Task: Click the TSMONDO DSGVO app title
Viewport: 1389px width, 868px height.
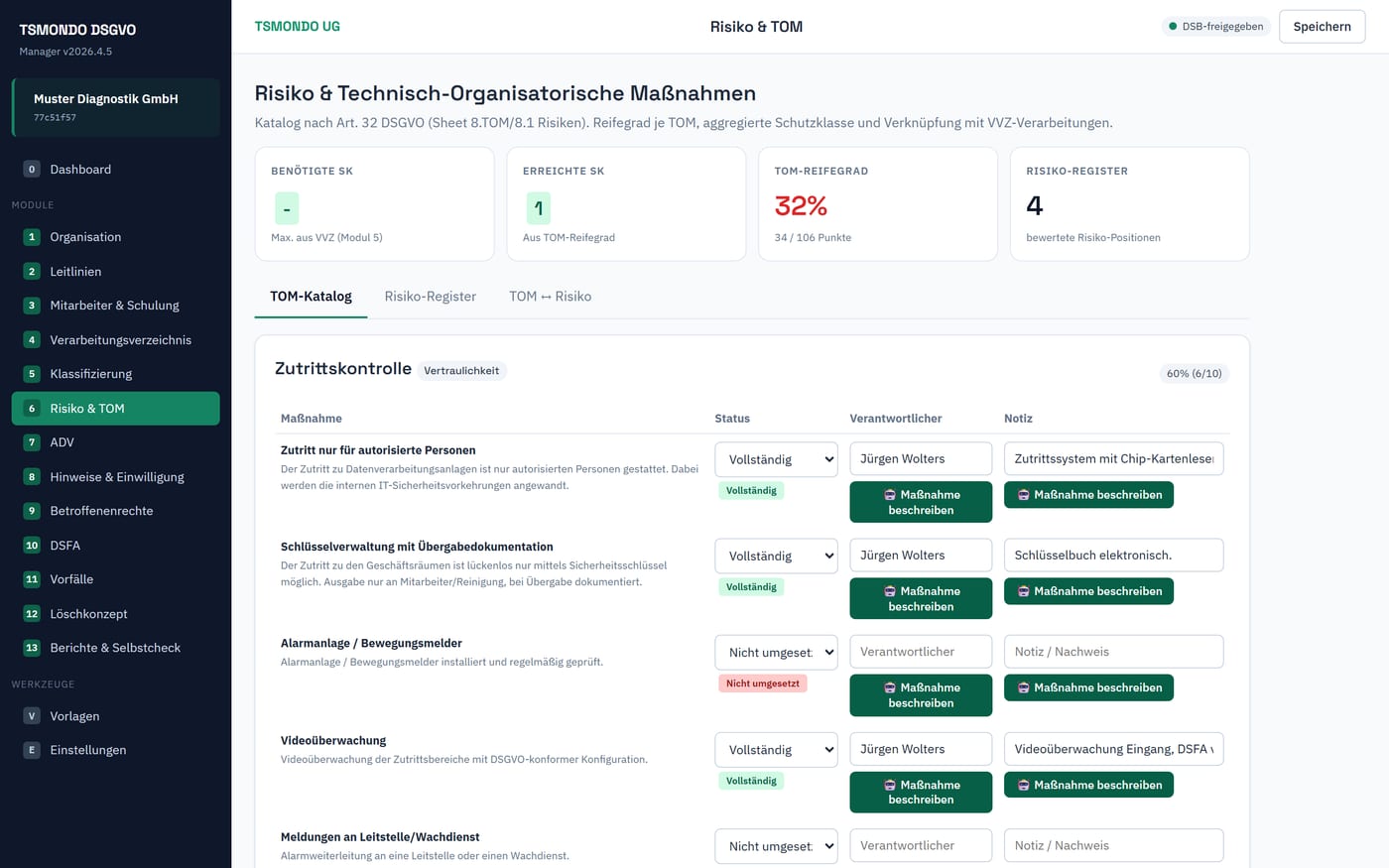Action: 77,30
